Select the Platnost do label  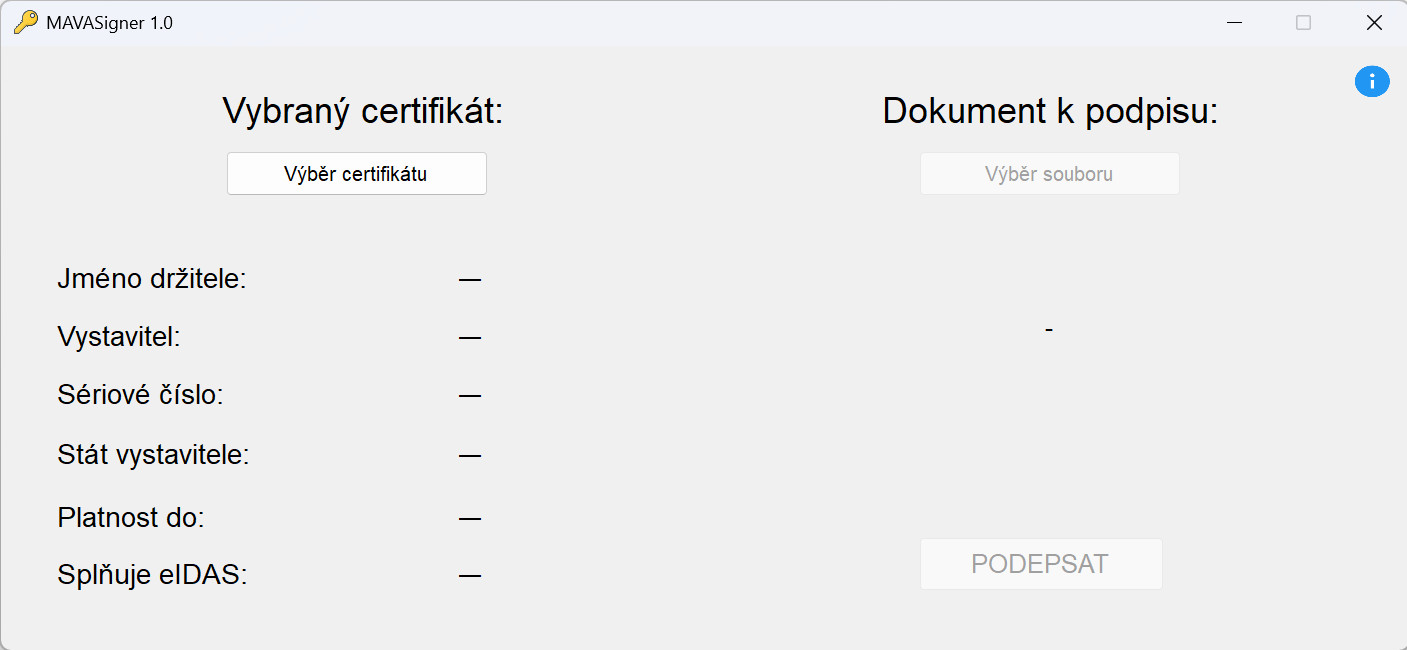131,518
